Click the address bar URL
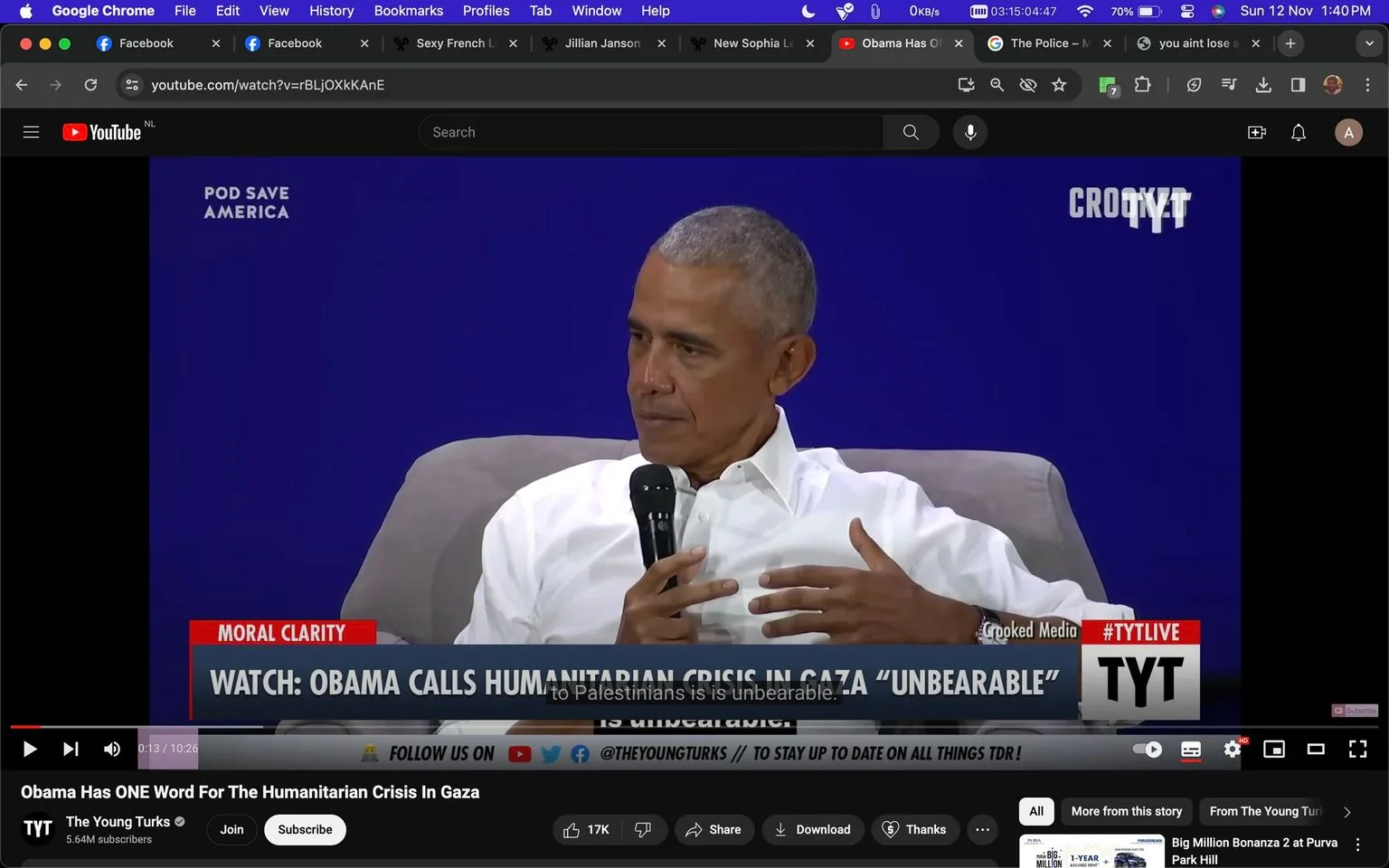The height and width of the screenshot is (868, 1389). pyautogui.click(x=268, y=84)
